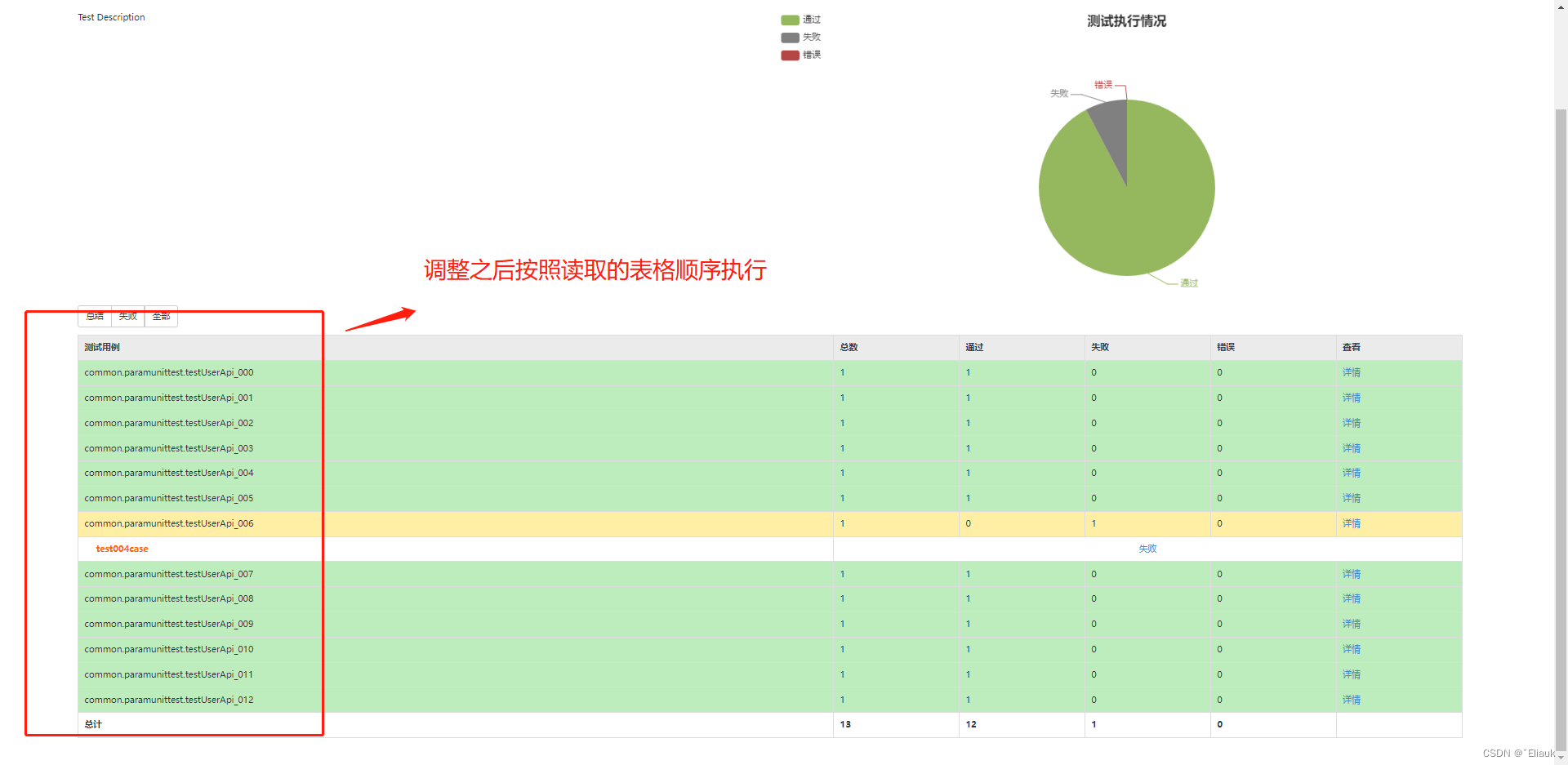This screenshot has height=765, width=1568.
Task: Click the 通过 label beside pie chart
Action: pyautogui.click(x=1189, y=283)
